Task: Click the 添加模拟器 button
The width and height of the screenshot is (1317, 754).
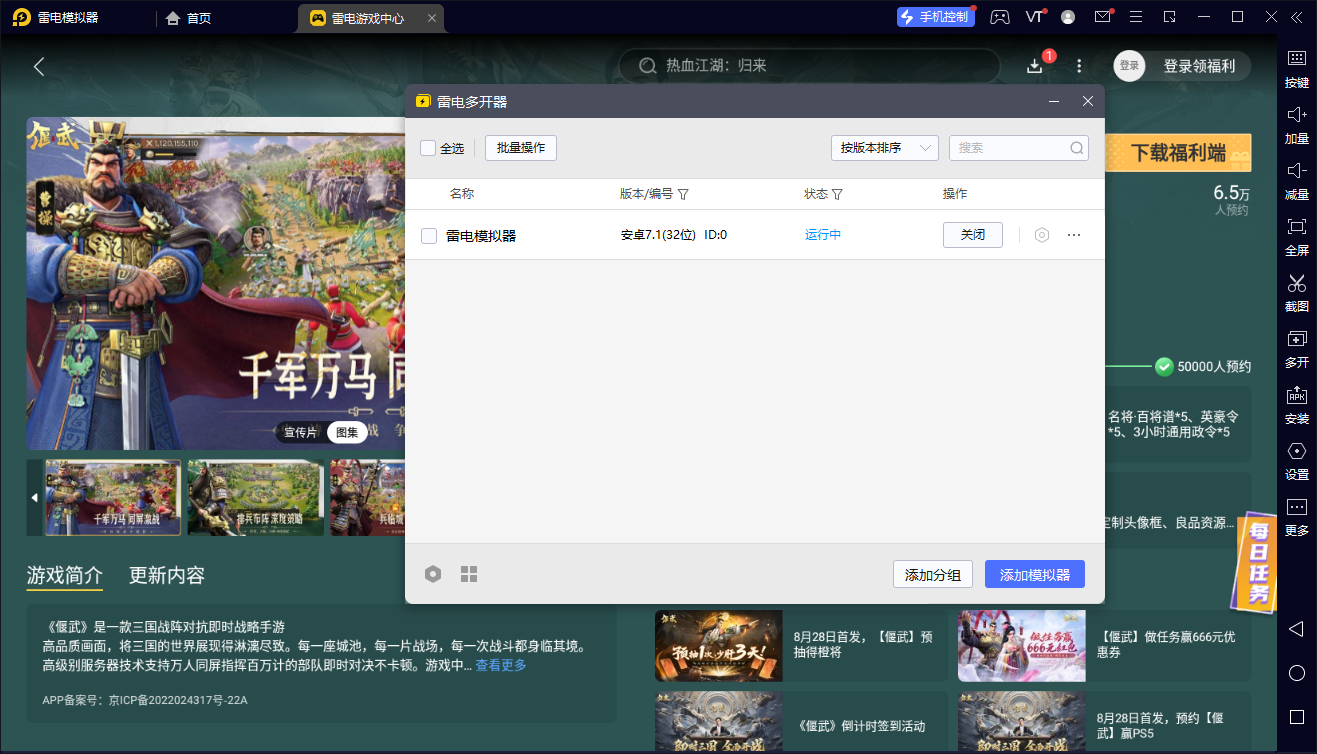Action: pyautogui.click(x=1035, y=575)
